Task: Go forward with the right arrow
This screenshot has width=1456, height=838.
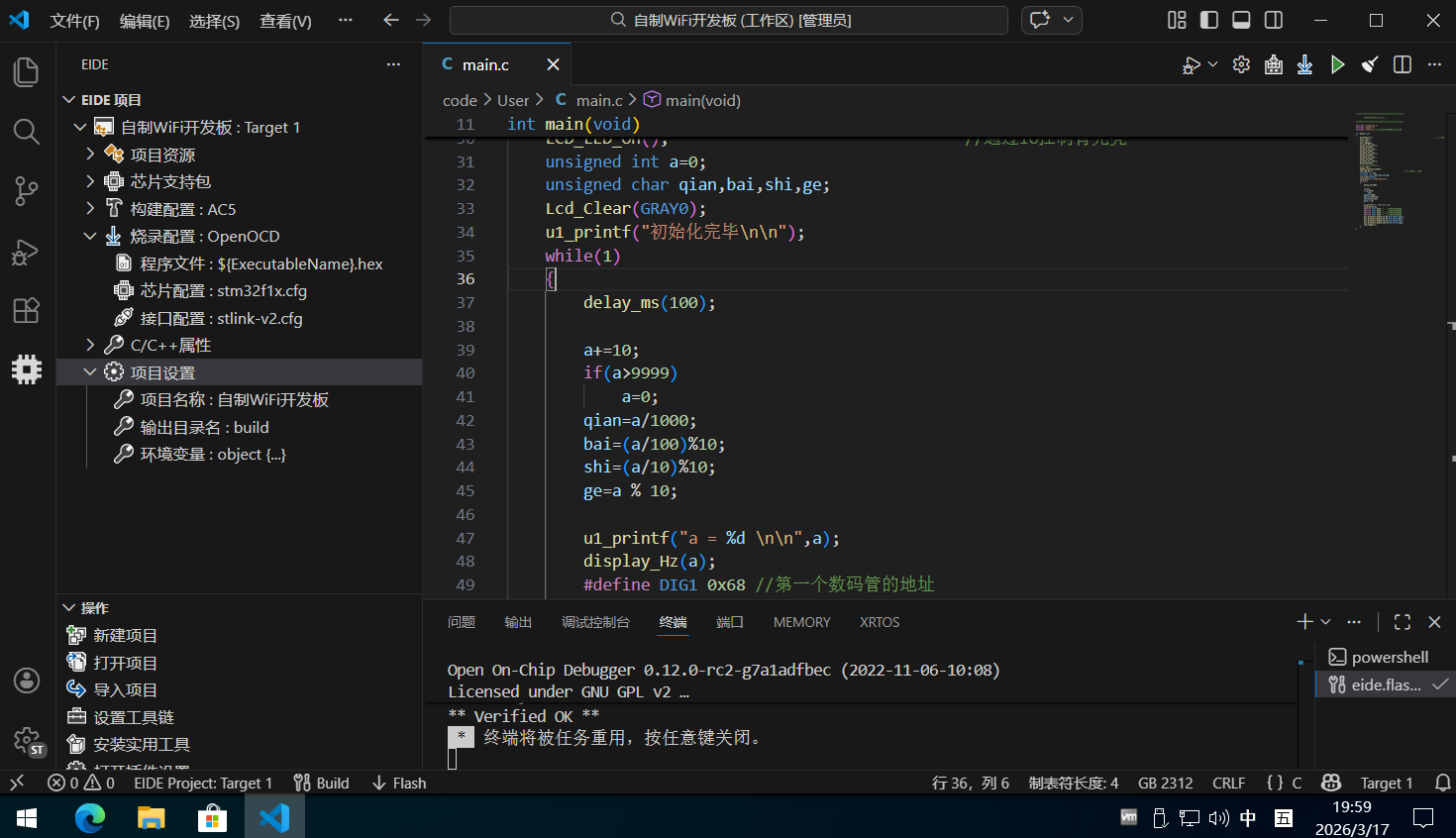Action: pos(424,20)
